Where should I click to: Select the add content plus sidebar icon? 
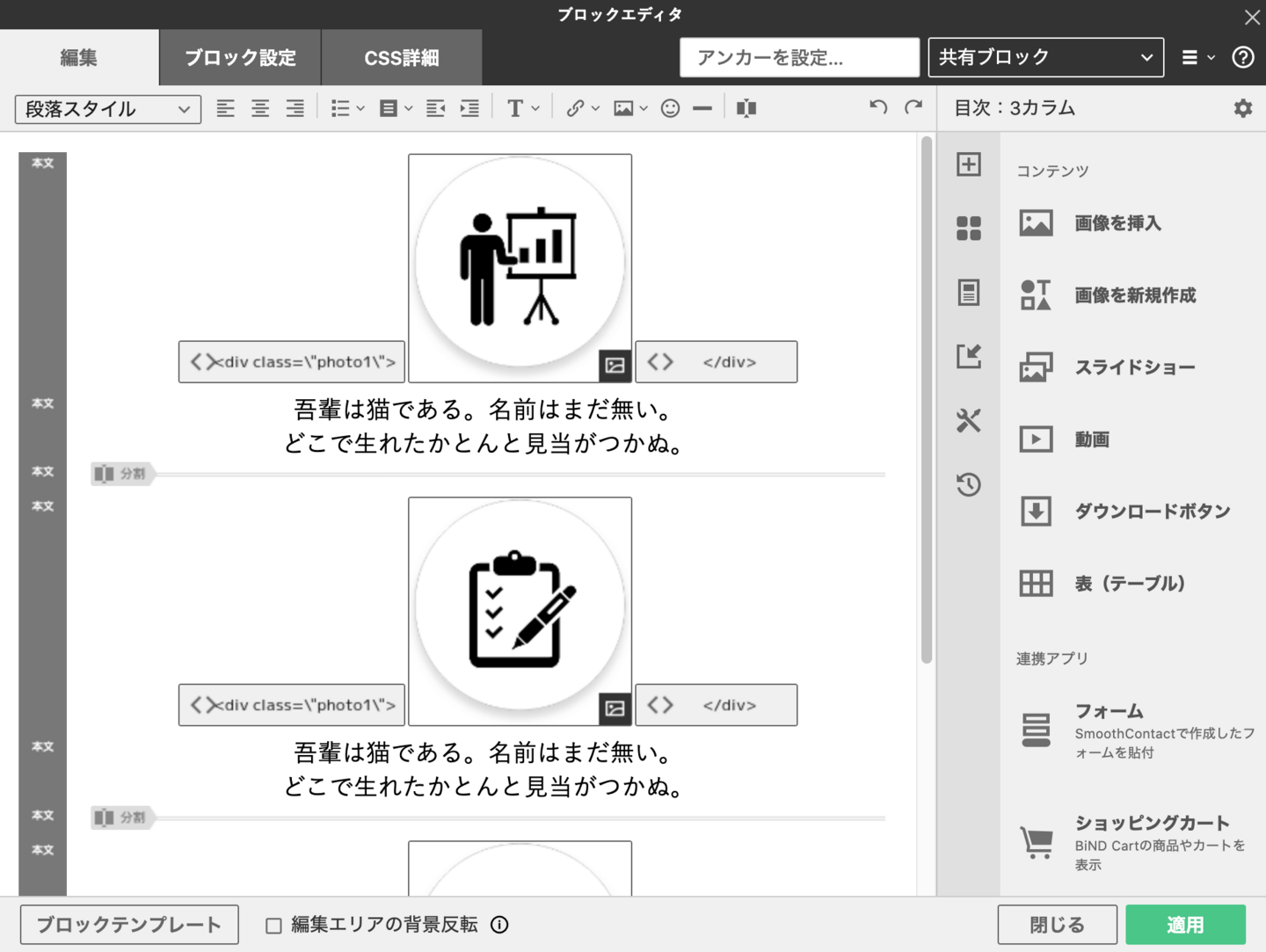tap(969, 164)
